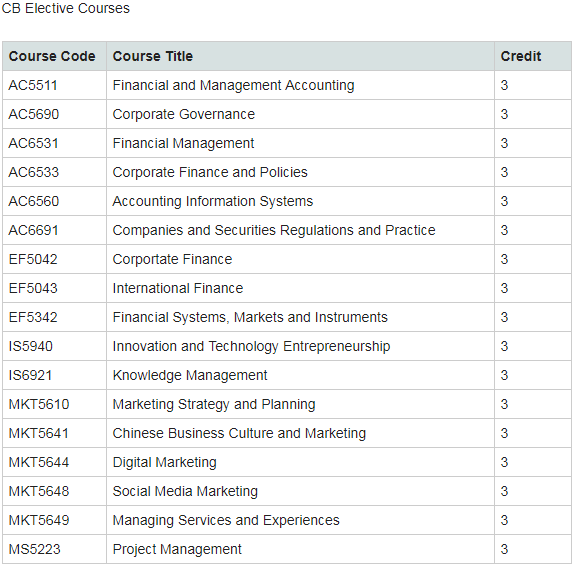The width and height of the screenshot is (575, 567).
Task: Select the Project Management course title
Action: pyautogui.click(x=177, y=549)
